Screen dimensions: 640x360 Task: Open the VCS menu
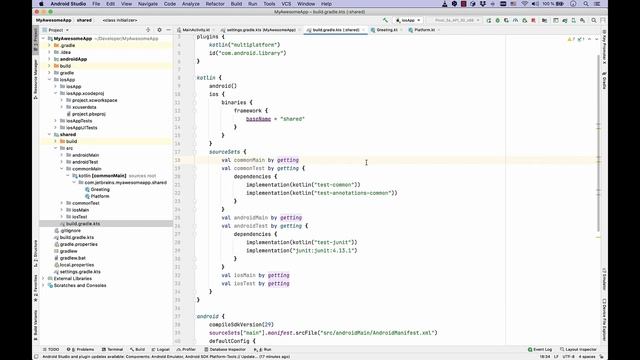pos(286,4)
